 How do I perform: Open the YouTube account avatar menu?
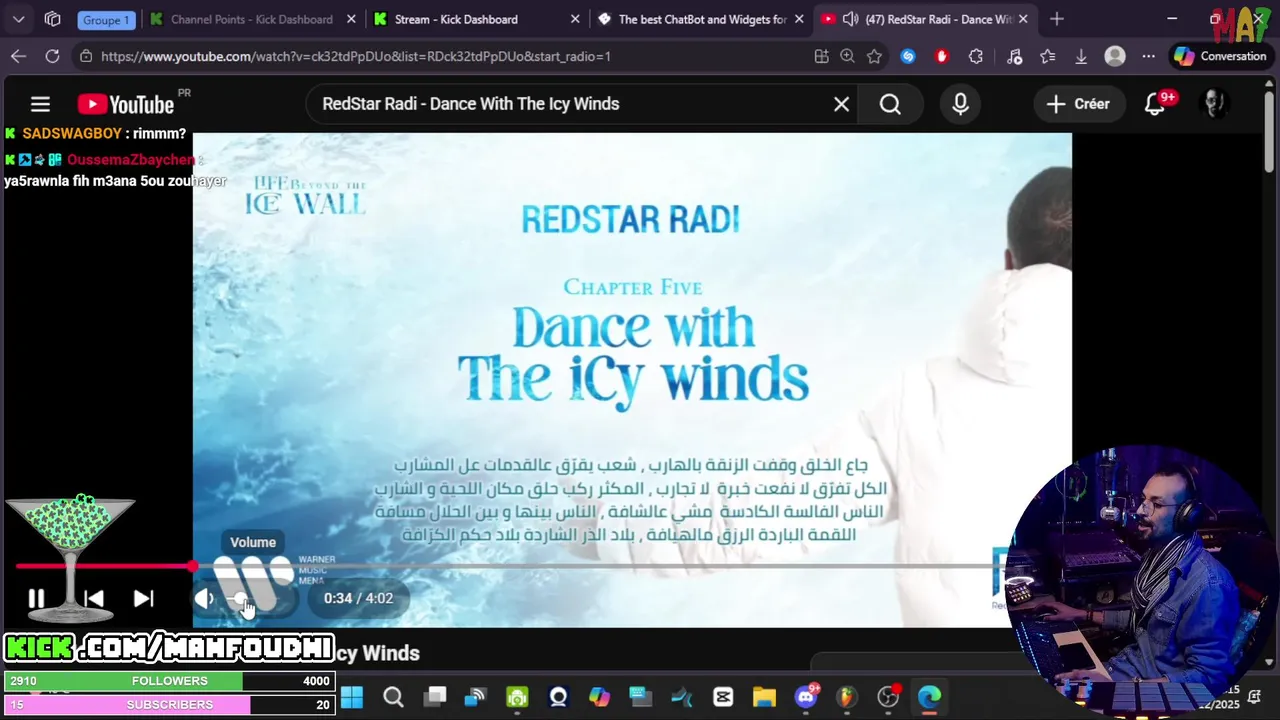pos(1214,104)
